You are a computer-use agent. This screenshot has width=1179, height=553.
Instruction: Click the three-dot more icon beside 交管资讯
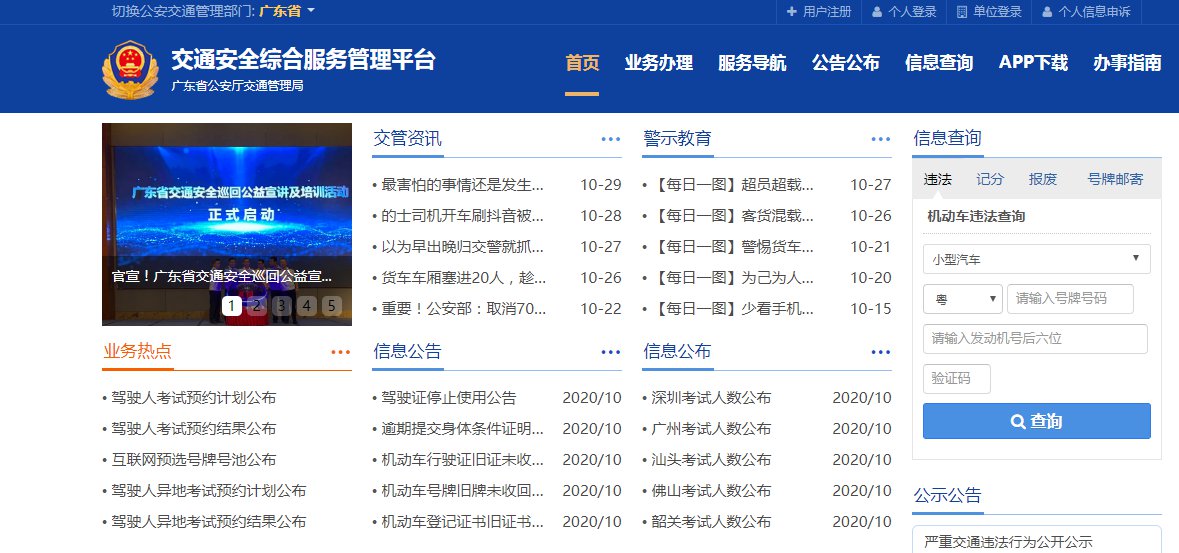click(611, 139)
